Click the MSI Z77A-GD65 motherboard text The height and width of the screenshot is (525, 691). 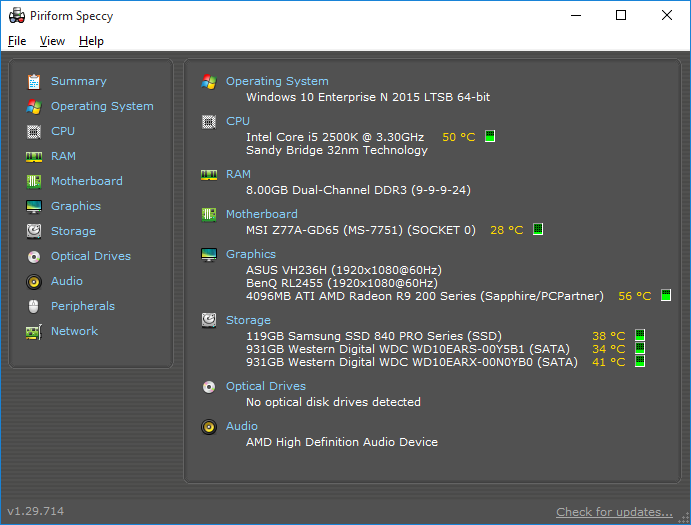click(361, 230)
